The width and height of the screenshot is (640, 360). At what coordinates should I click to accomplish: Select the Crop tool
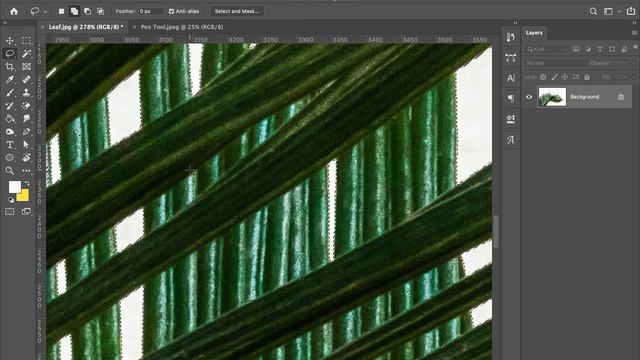coord(10,67)
